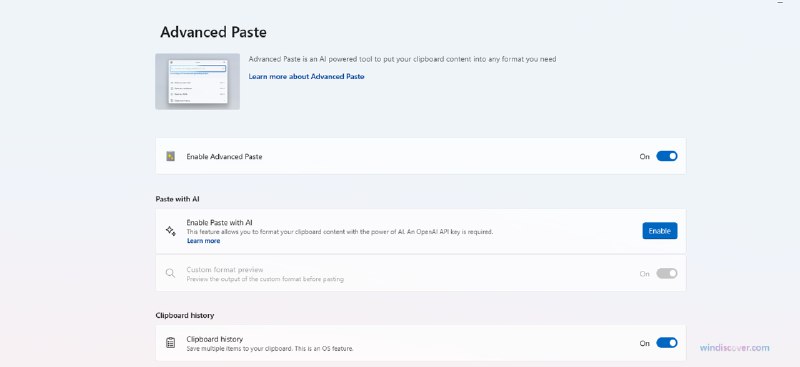
Task: Click the clipboard icon beside Clipboard history
Action: (170, 342)
